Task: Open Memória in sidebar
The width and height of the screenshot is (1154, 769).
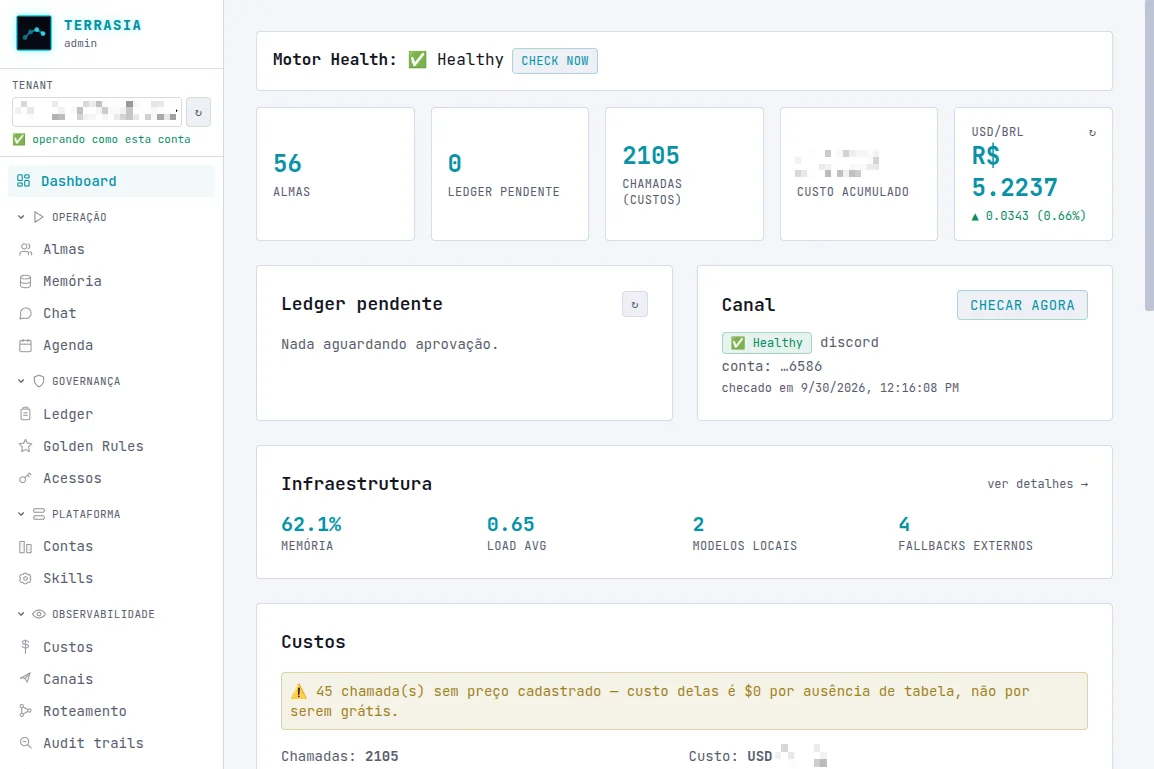Action: [x=111, y=281]
